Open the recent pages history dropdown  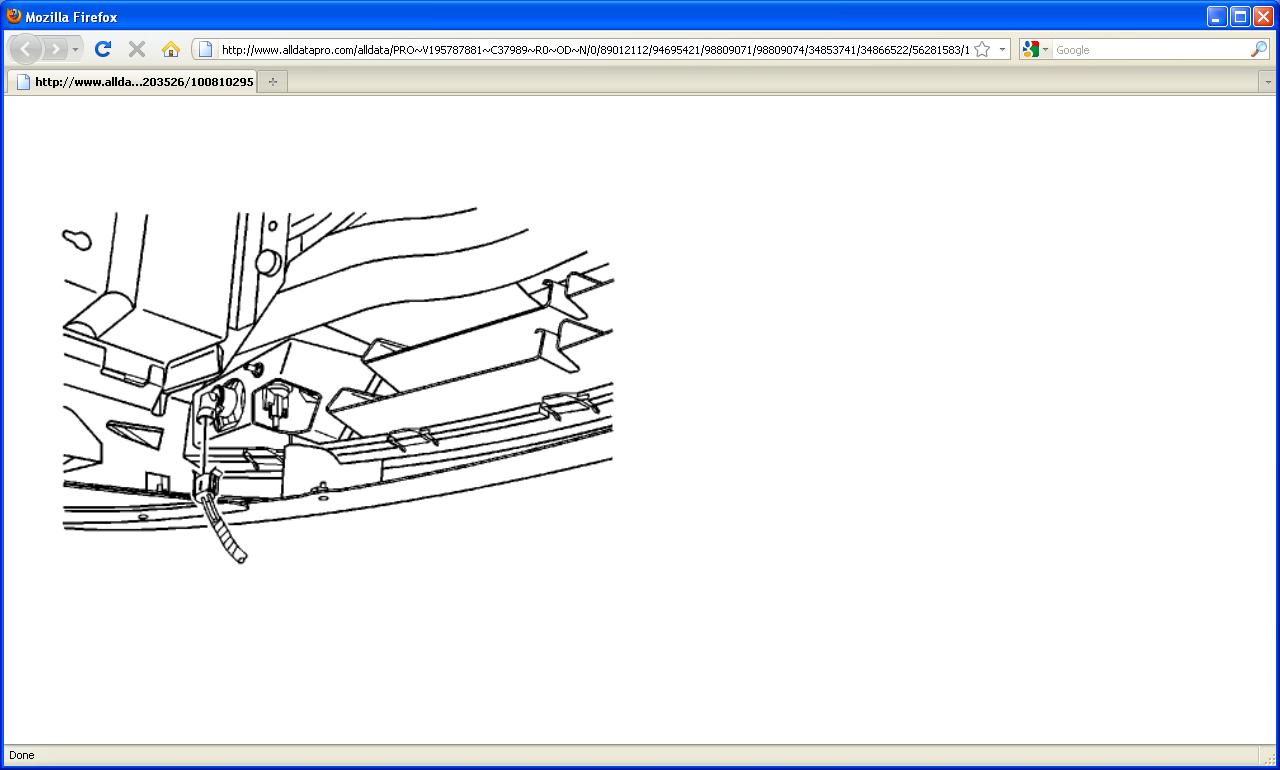[75, 49]
